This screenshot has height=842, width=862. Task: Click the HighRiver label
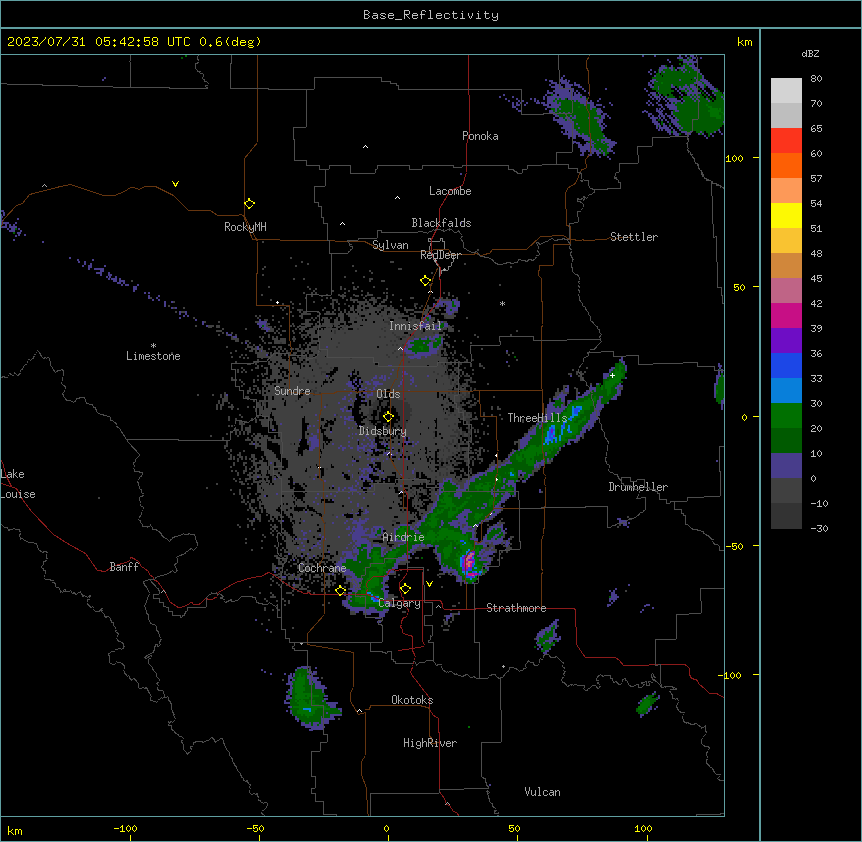pos(430,743)
